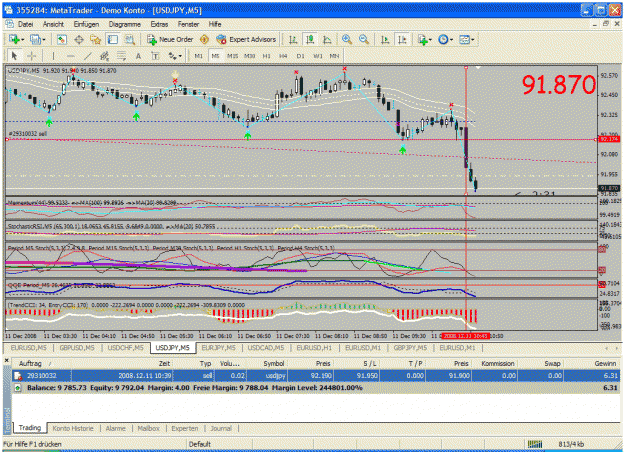
Task: Select the text label tool
Action: (x=155, y=56)
